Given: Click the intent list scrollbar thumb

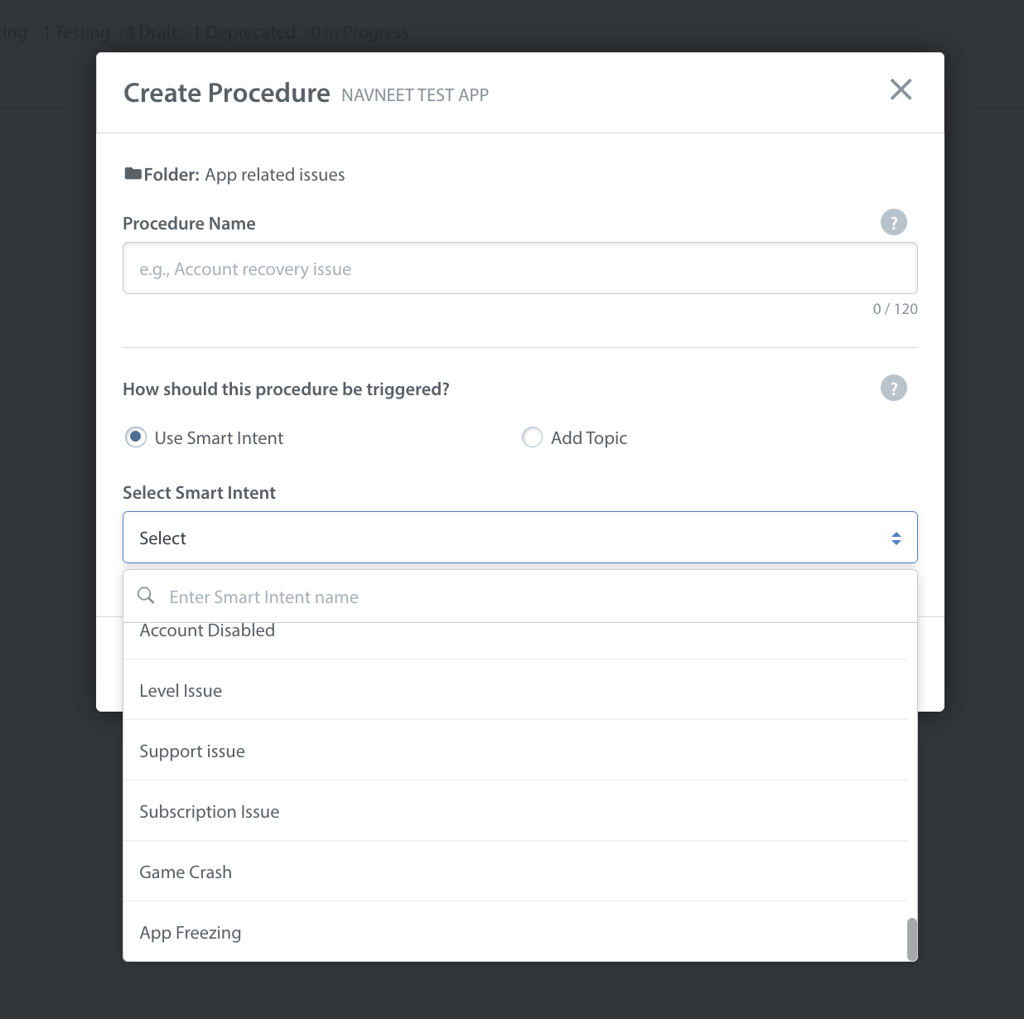Looking at the screenshot, I should [911, 939].
